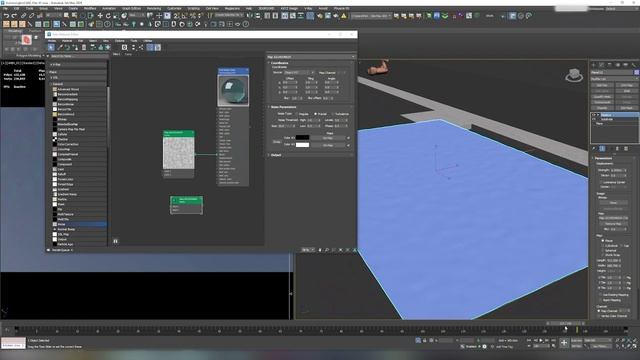Activate the Select and Rotate tool
The width and height of the screenshot is (640, 360).
tap(108, 16)
